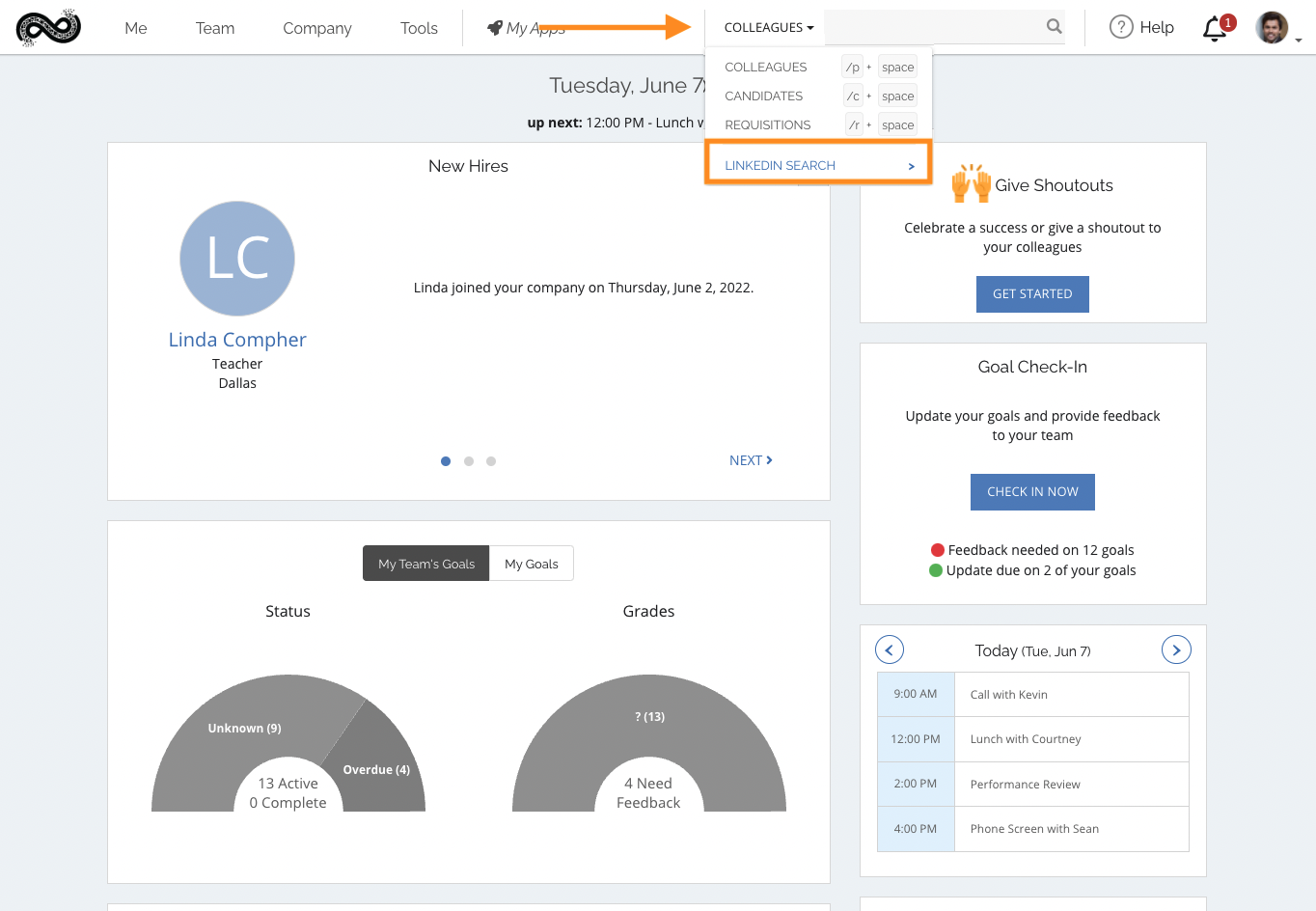Open the Tools menu

pos(419,28)
